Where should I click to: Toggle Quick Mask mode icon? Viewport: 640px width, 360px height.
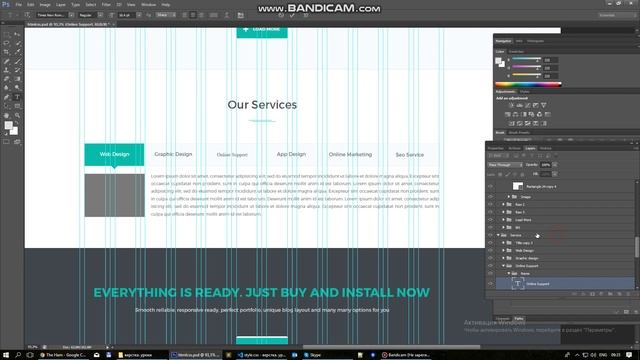click(7, 142)
